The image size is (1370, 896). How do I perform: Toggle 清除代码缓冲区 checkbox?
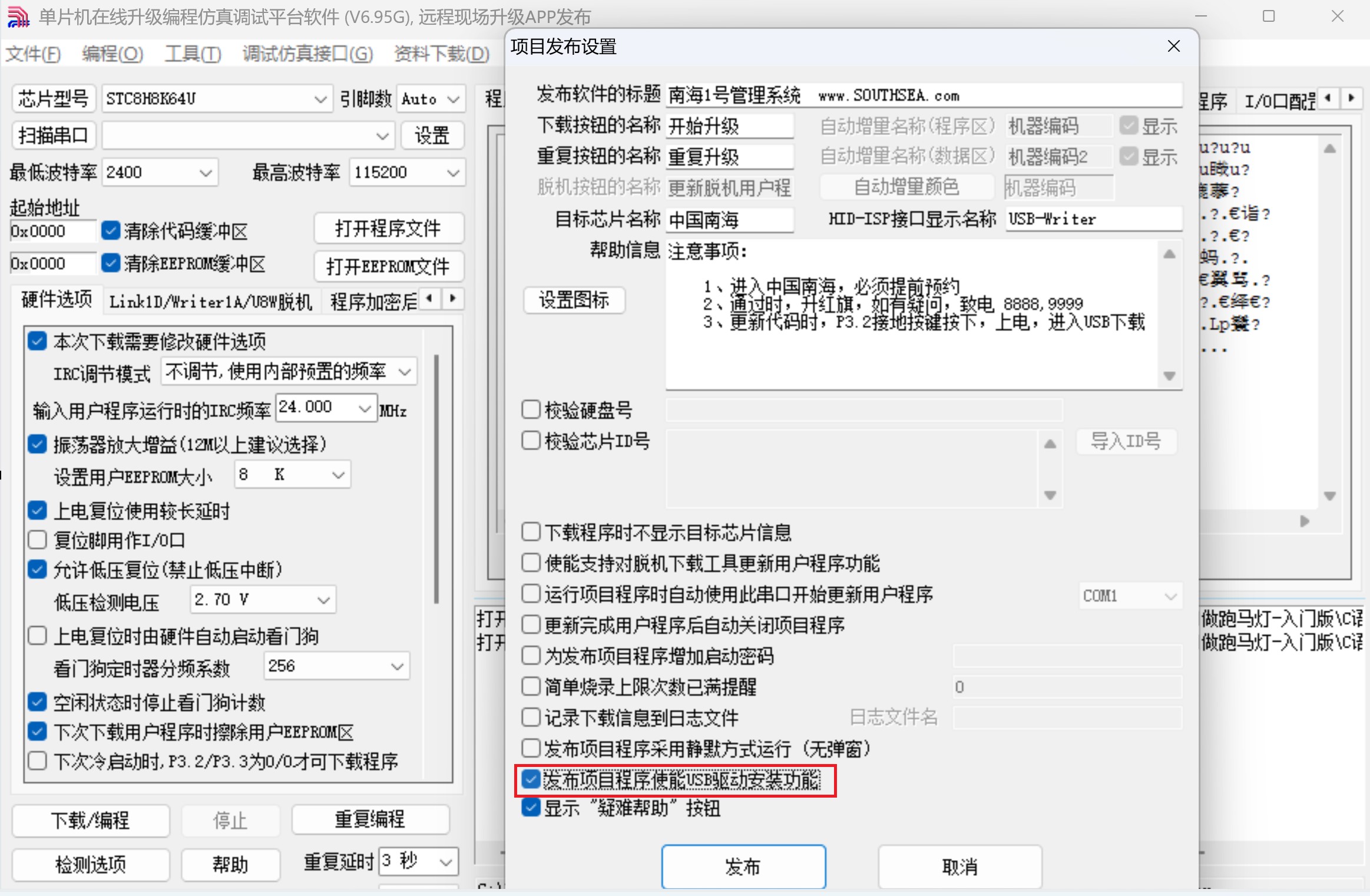(110, 230)
